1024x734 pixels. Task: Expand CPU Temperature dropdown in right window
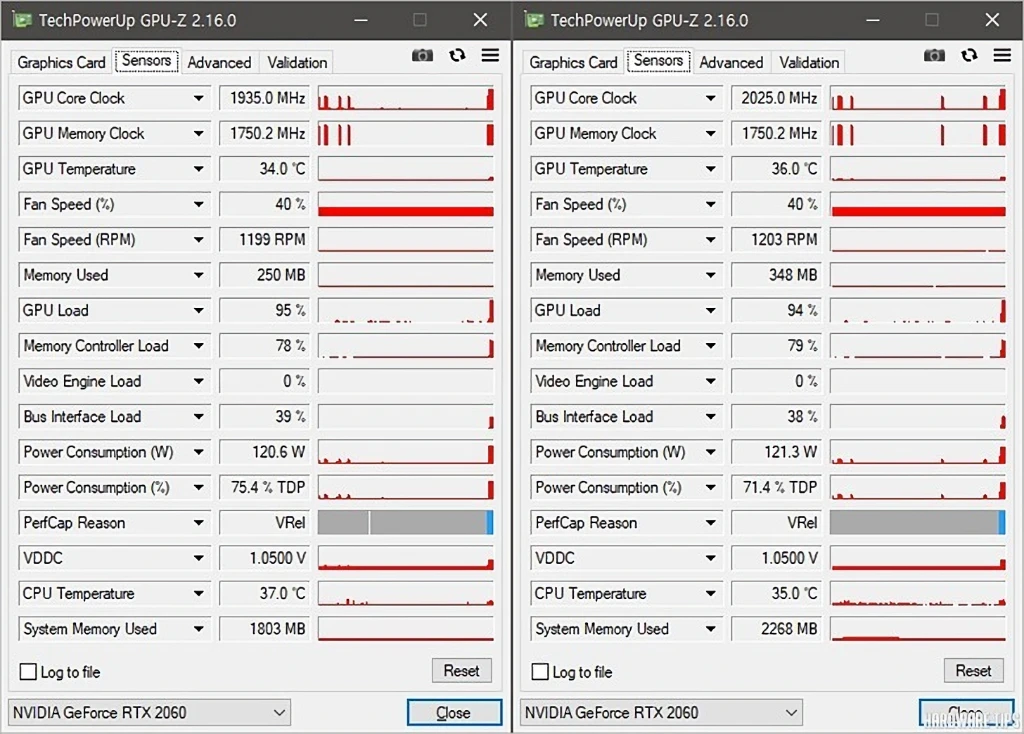tap(710, 594)
